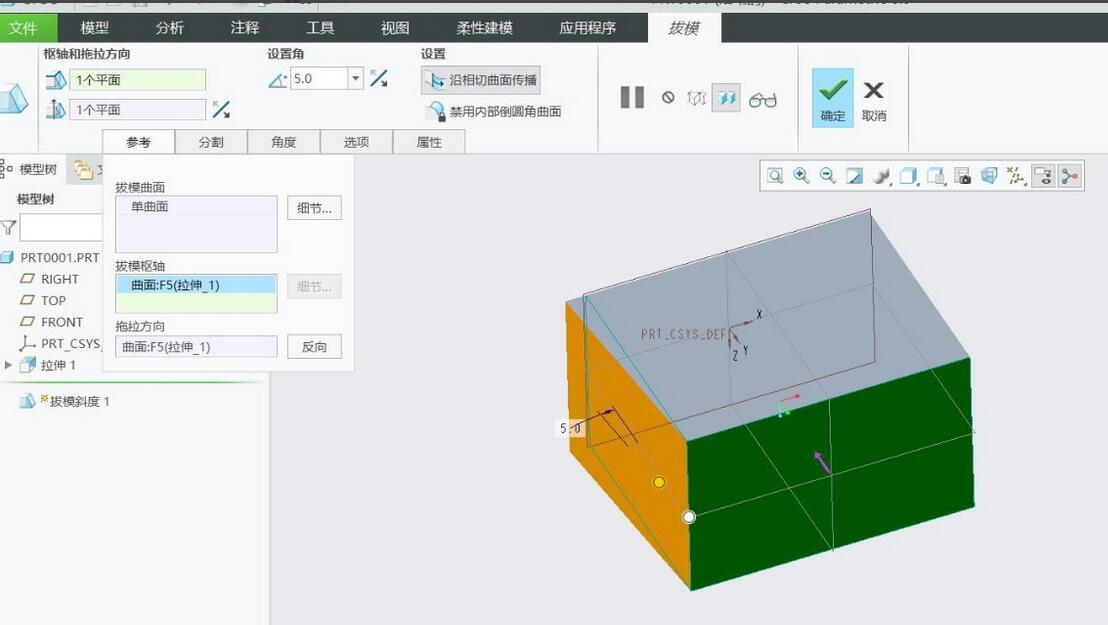Toggle the attached preview mode icon
This screenshot has width=1108, height=625.
pyautogui.click(x=726, y=98)
